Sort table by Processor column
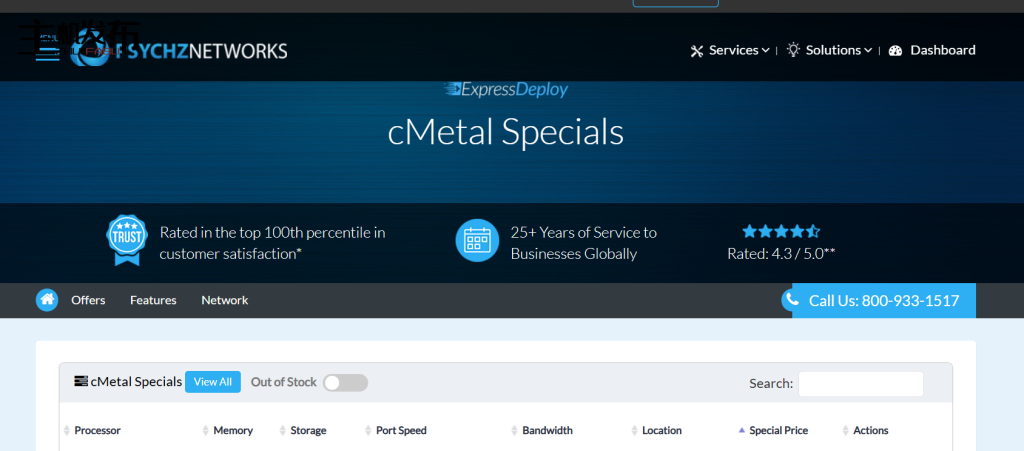This screenshot has width=1024, height=451. click(97, 430)
